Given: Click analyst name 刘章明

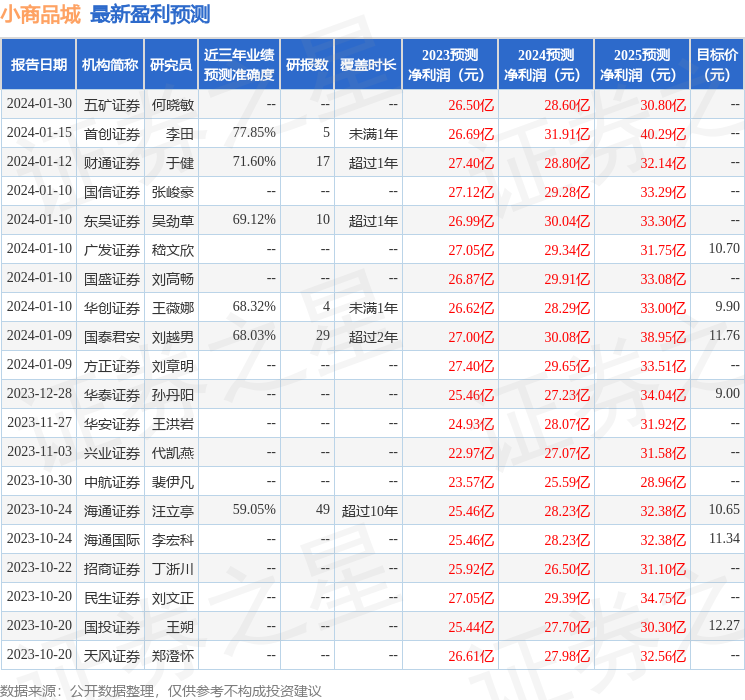Looking at the screenshot, I should tap(172, 366).
